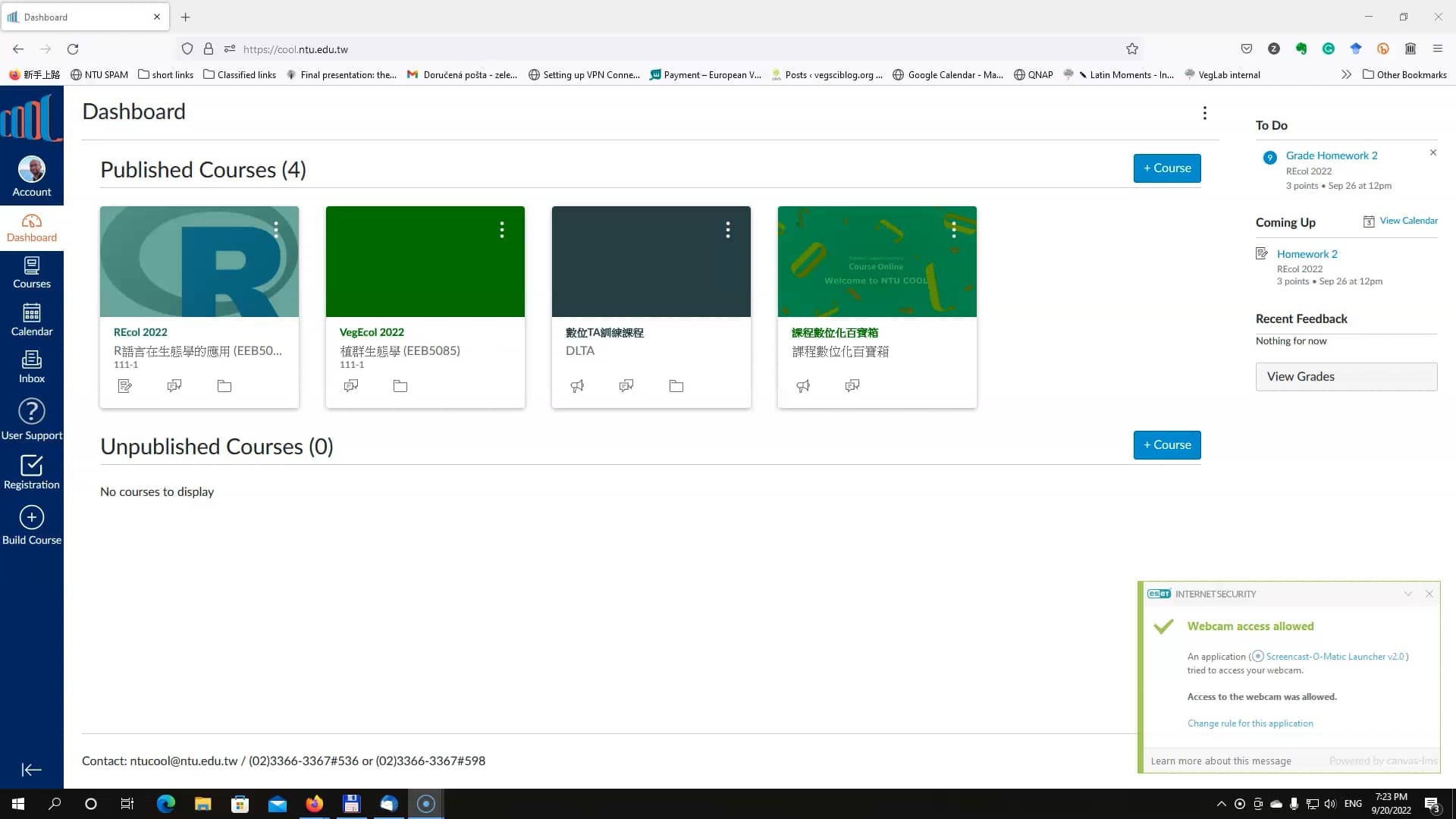This screenshot has height=819, width=1456.
Task: Collapse the Canvas navigation sidebar
Action: coord(31,770)
